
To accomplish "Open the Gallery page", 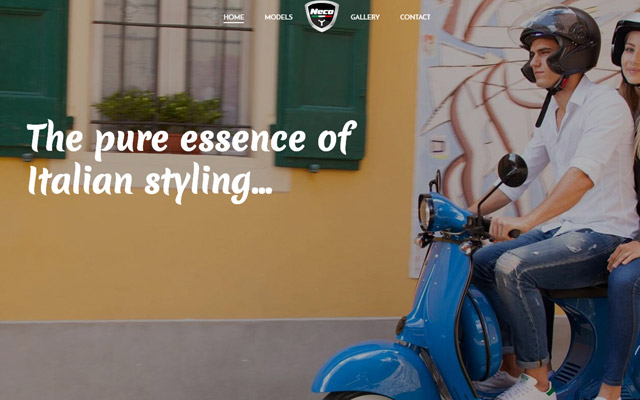I will tap(365, 17).
